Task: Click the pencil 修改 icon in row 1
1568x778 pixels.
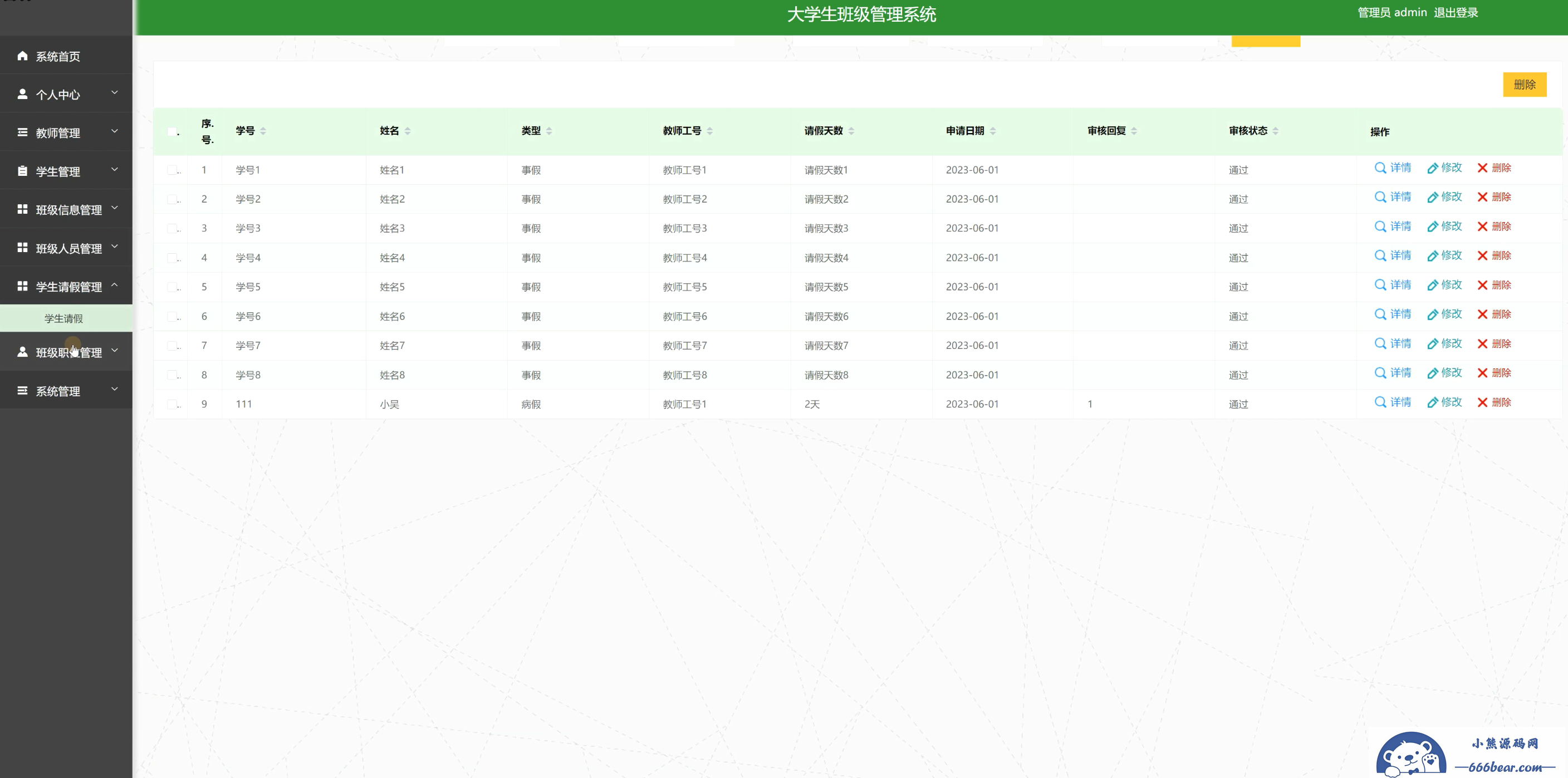Action: (1432, 168)
